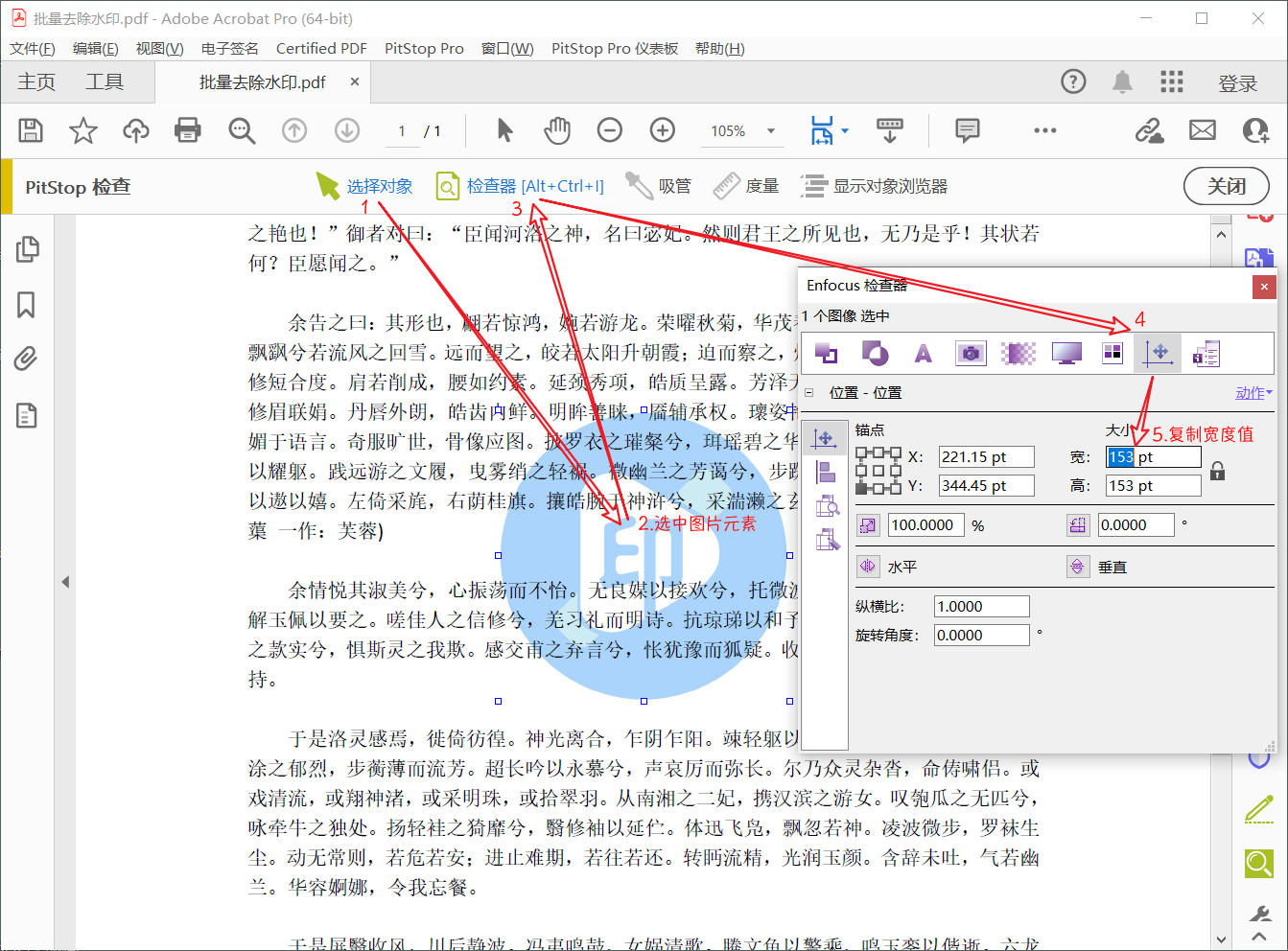Screen dimensions: 1288x951
Task: Open the 动作 dropdown link
Action: point(1253,393)
